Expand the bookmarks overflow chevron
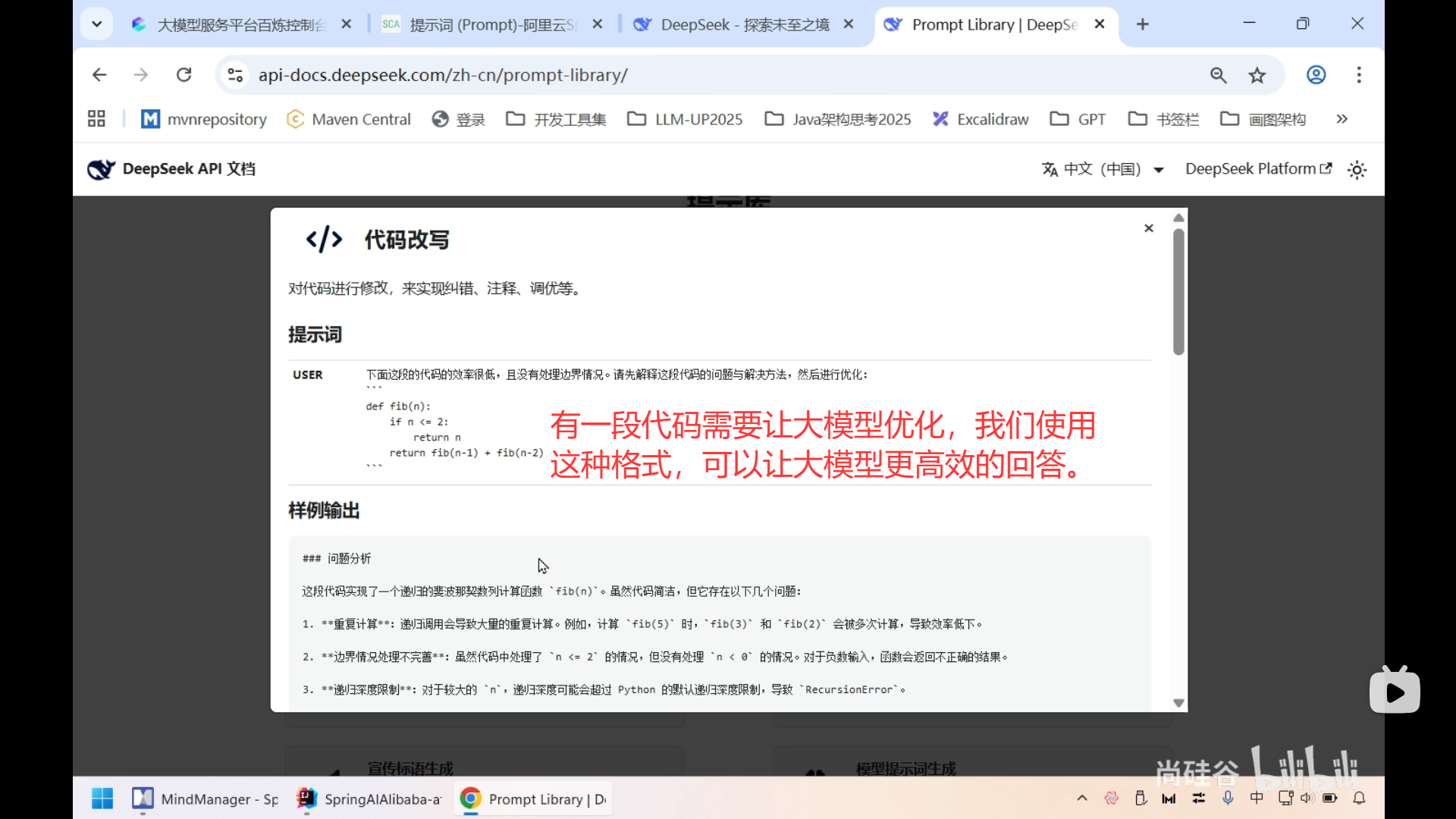 click(1341, 119)
